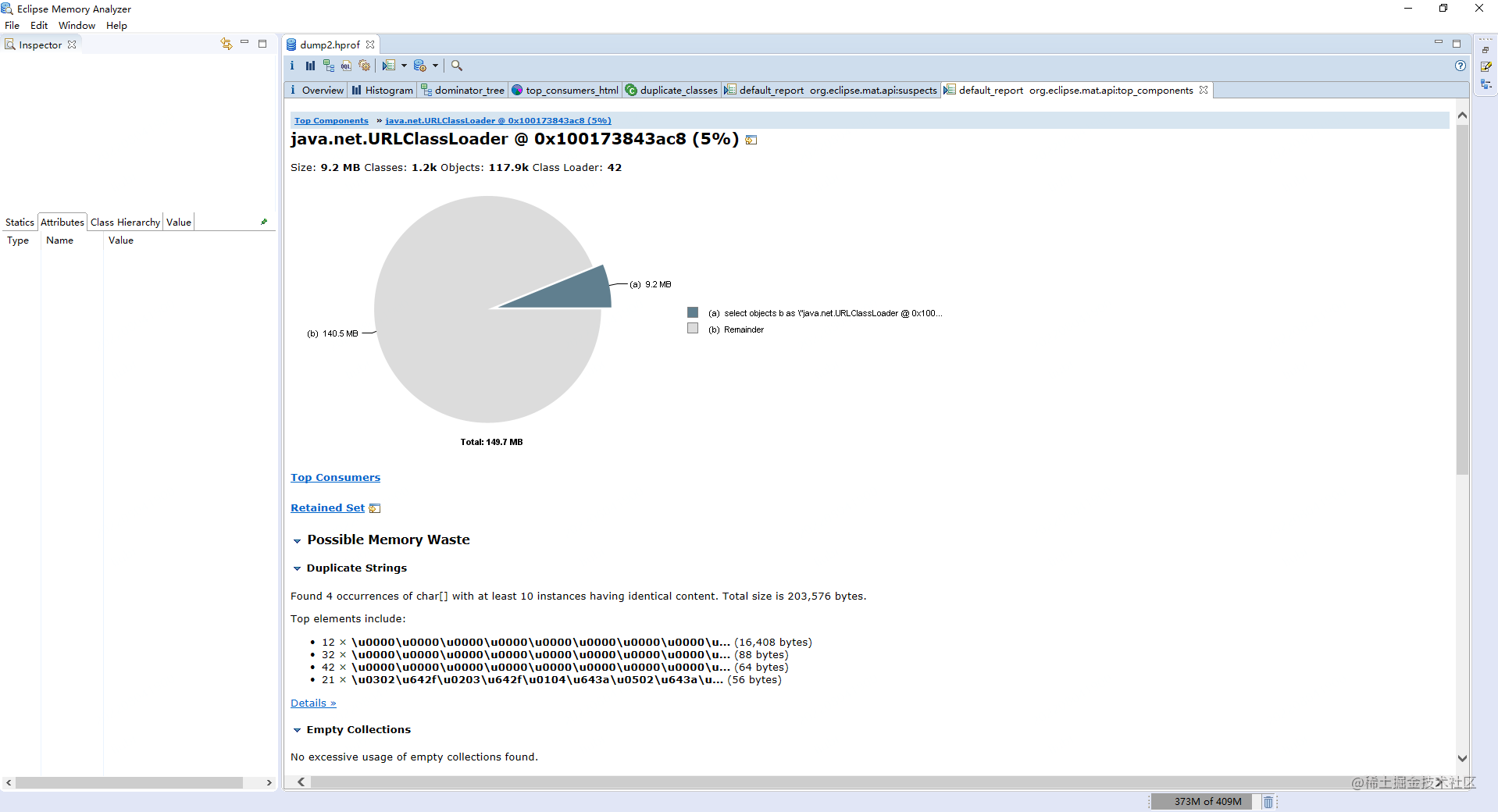Screen dimensions: 1498x812
Task: Click the Type column header in Inspector
Action: point(21,240)
